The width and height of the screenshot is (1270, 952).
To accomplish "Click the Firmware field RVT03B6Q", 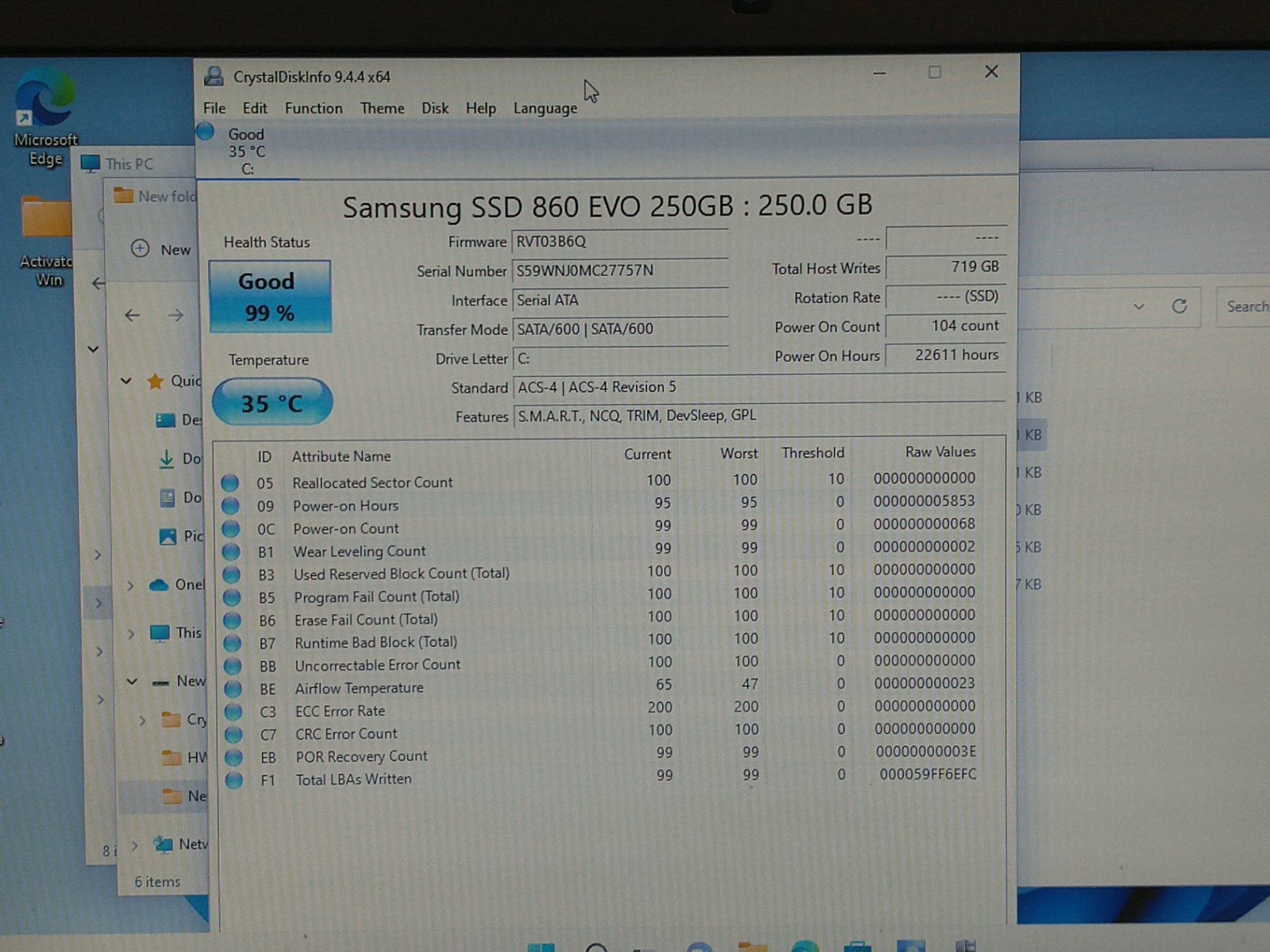I will [620, 242].
